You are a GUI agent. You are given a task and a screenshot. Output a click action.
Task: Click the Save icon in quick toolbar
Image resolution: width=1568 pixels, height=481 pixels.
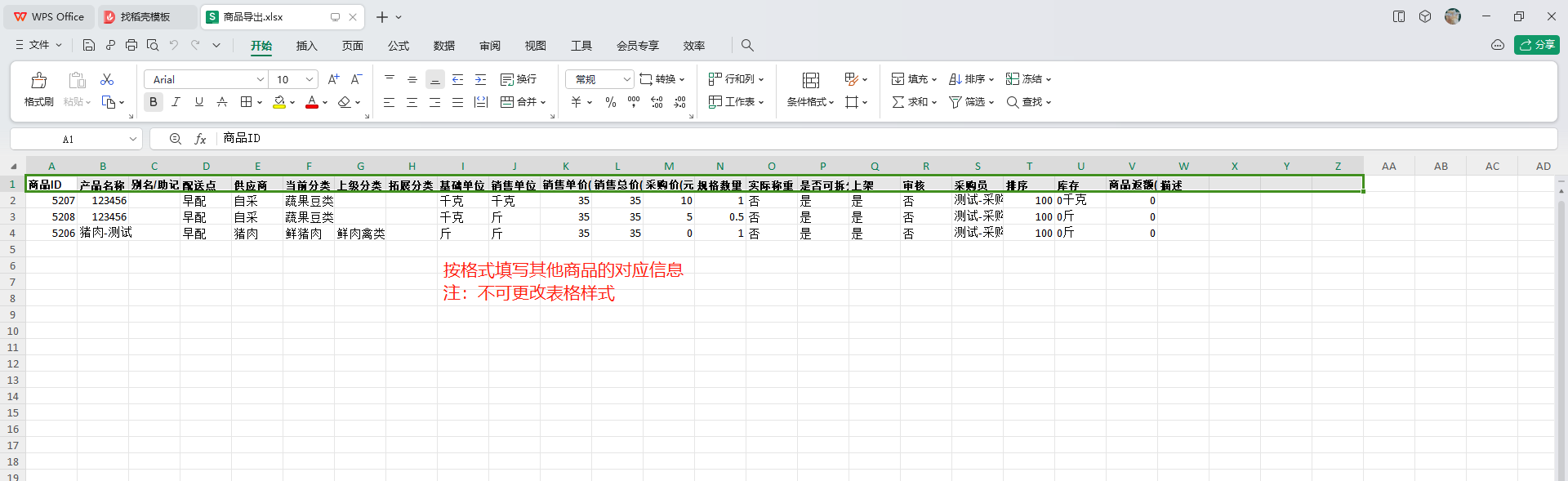[89, 45]
